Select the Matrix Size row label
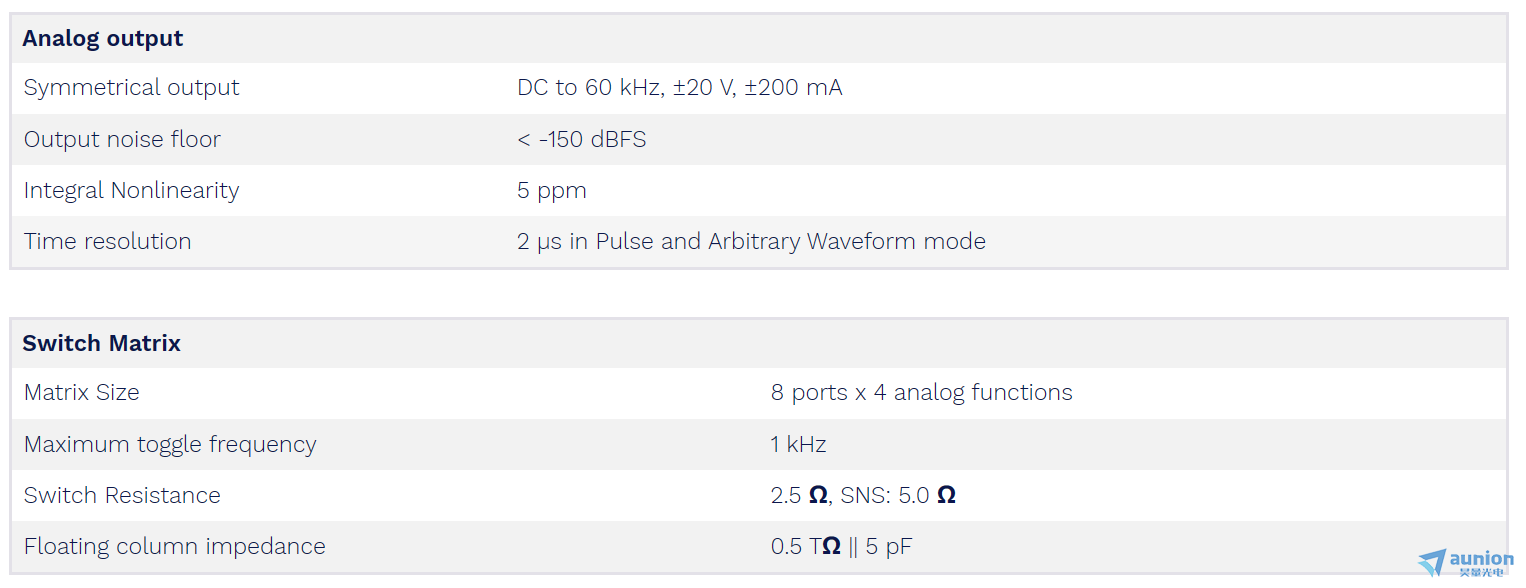The image size is (1526, 588). pyautogui.click(x=82, y=393)
